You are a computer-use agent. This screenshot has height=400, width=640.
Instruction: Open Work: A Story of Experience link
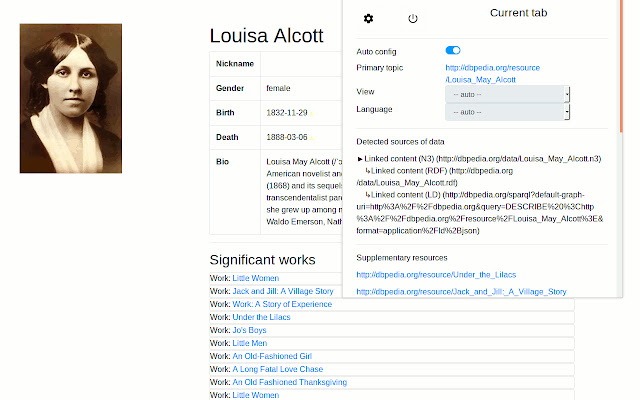coord(282,304)
